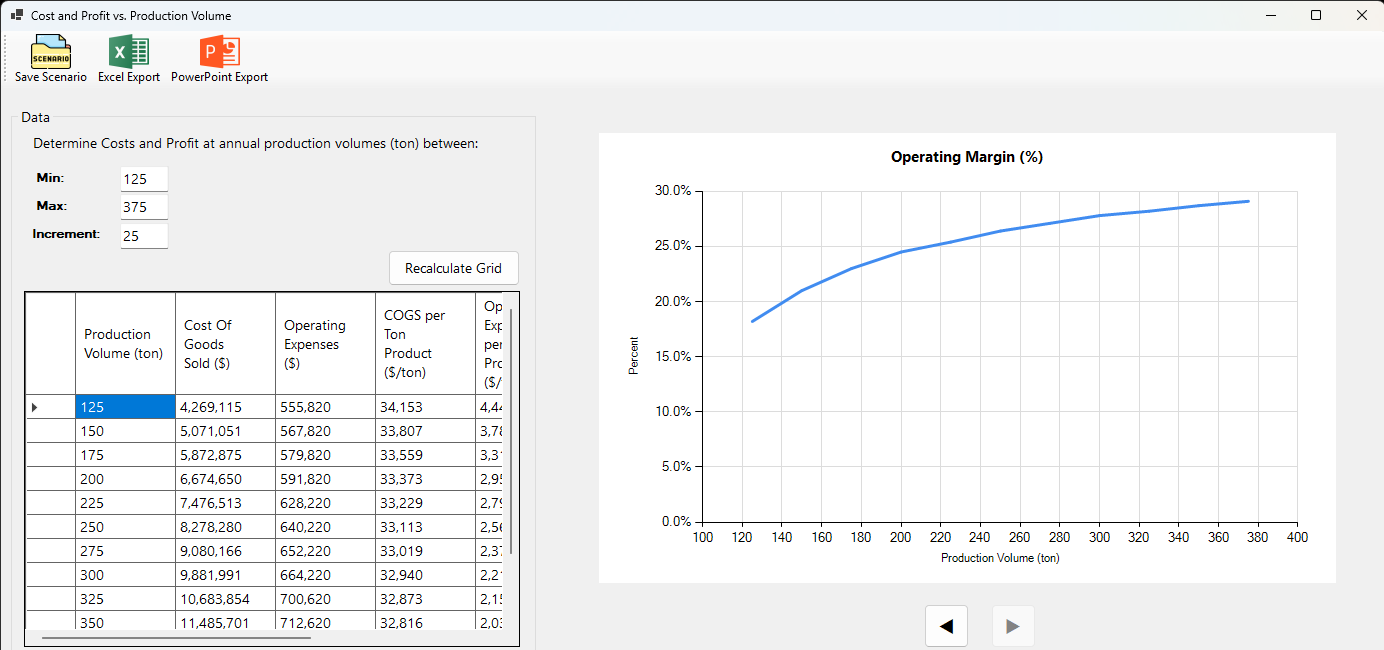1384x650 pixels.
Task: Focus the Min value input field
Action: [x=144, y=179]
